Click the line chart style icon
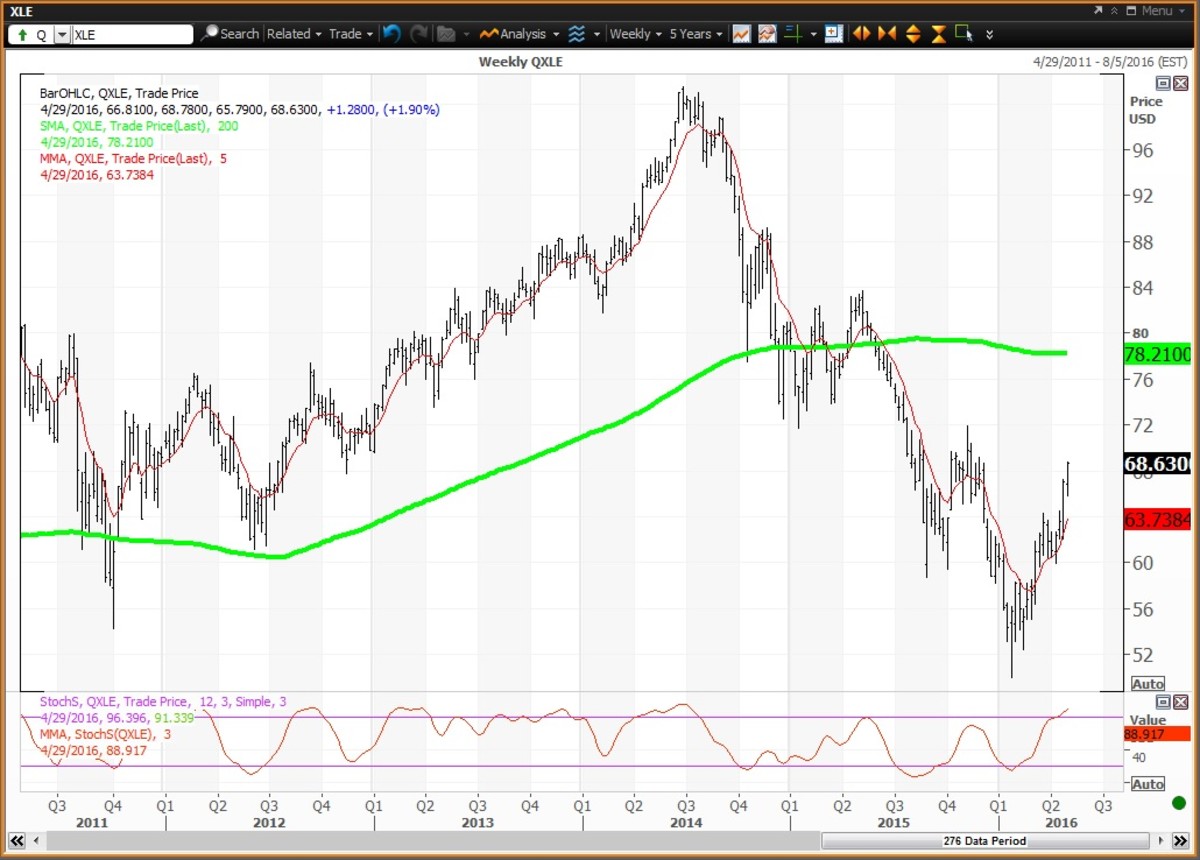The height and width of the screenshot is (860, 1200). (741, 33)
